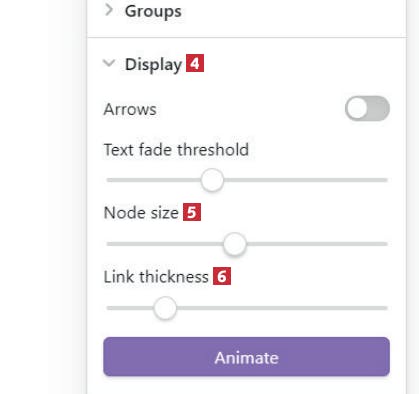Click the Node size label text
The width and height of the screenshot is (419, 394).
click(x=141, y=213)
